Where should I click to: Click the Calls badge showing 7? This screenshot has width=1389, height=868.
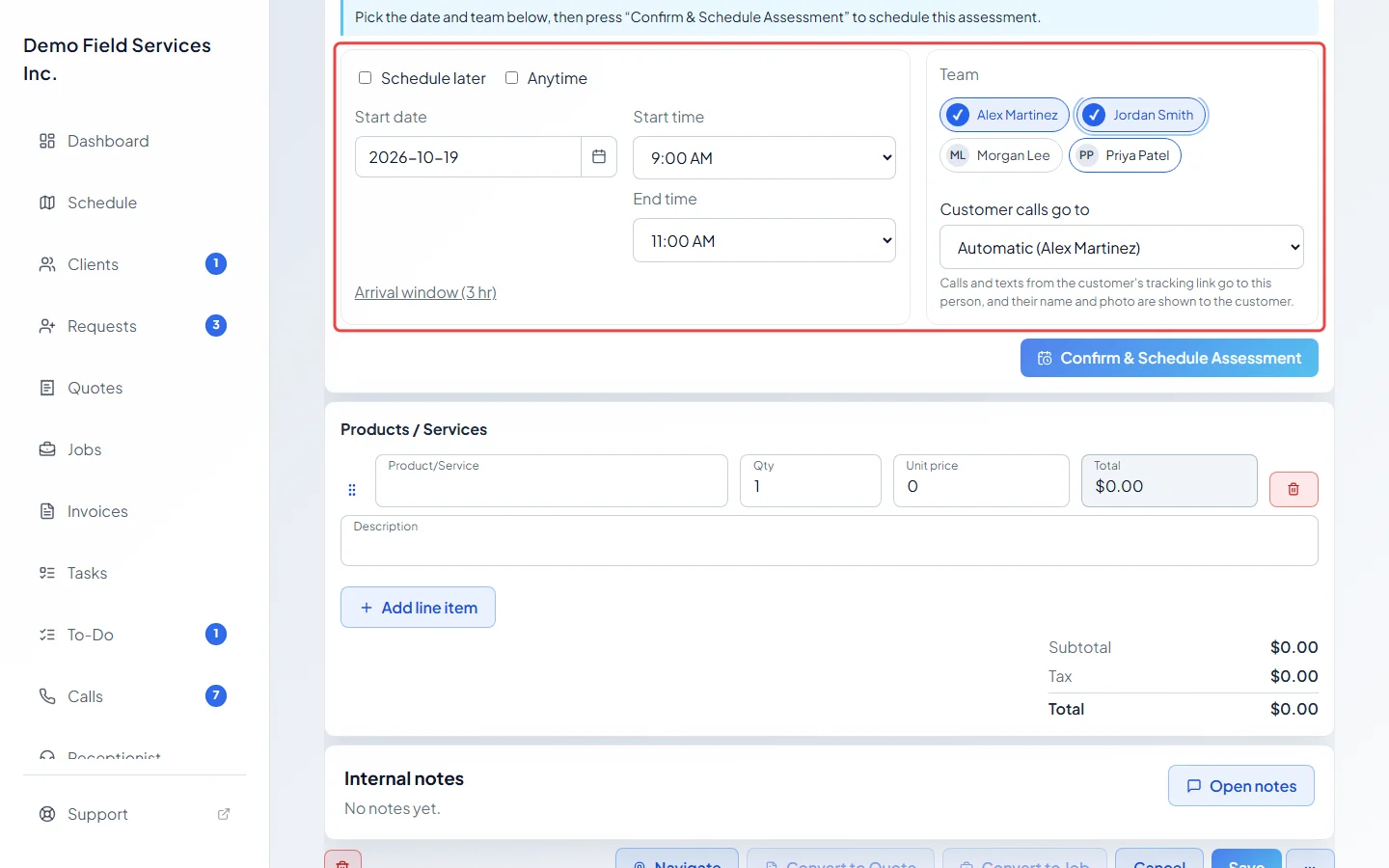click(x=216, y=696)
